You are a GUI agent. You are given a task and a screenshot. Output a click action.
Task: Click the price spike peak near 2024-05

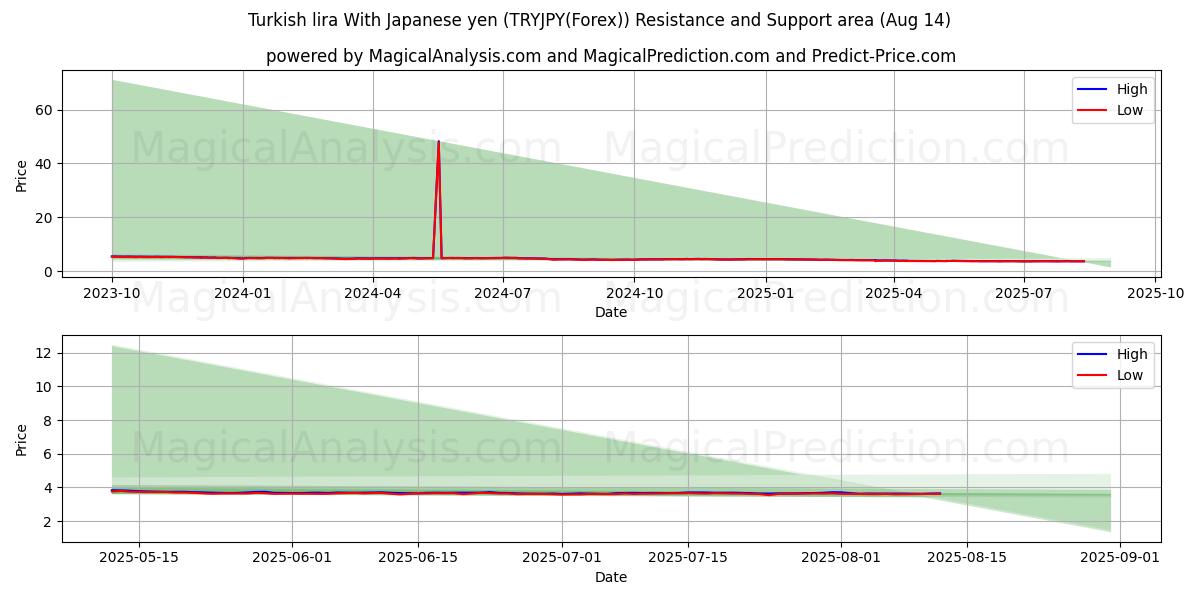point(438,142)
